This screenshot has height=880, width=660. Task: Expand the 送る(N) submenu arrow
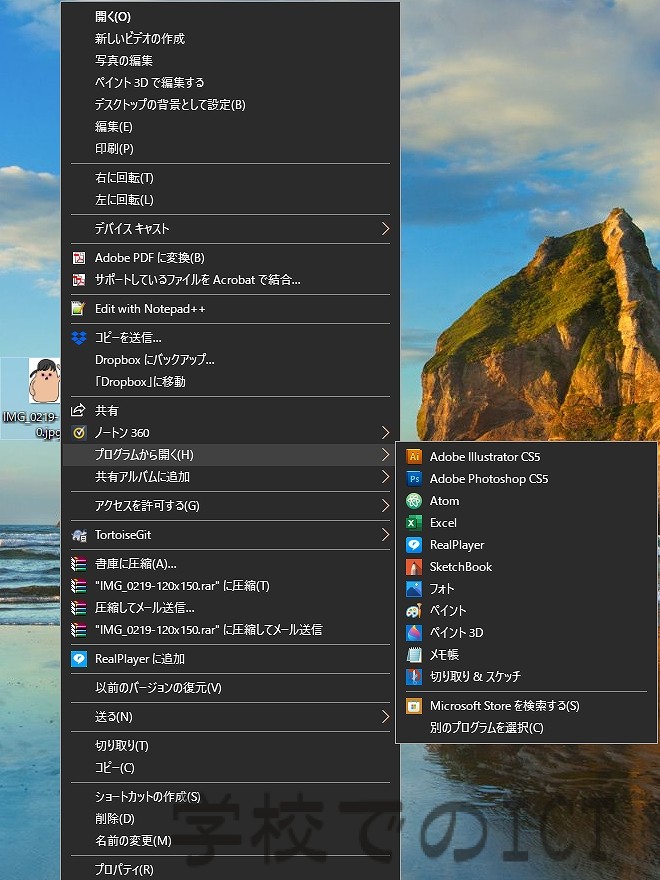pyautogui.click(x=385, y=717)
